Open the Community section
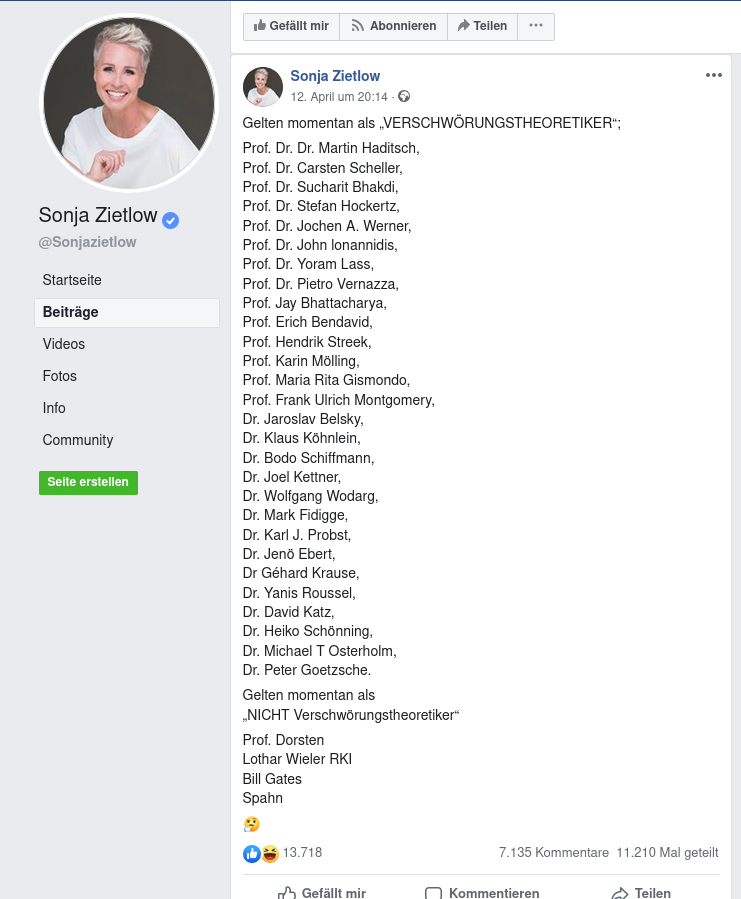The width and height of the screenshot is (741, 899). point(78,440)
